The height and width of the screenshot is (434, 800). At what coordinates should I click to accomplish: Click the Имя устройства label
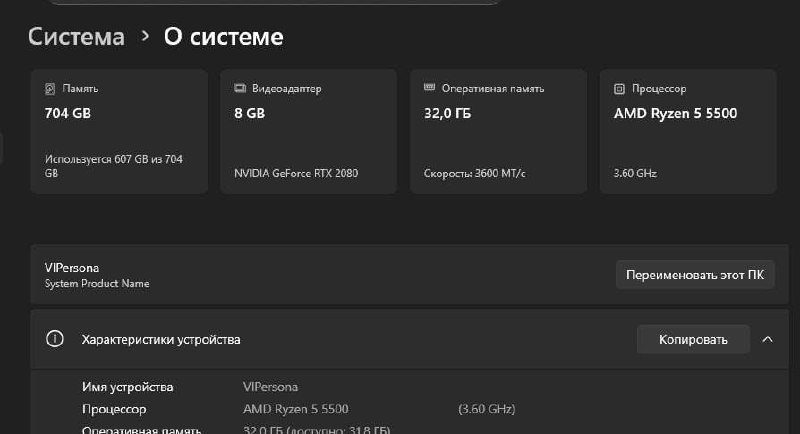128,387
